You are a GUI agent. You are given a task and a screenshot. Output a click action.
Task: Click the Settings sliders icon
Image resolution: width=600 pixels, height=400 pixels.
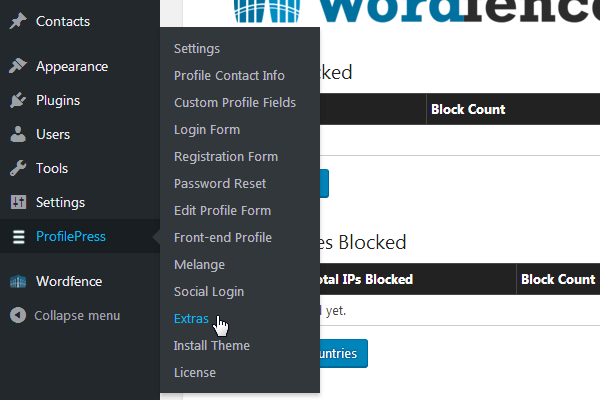point(18,202)
